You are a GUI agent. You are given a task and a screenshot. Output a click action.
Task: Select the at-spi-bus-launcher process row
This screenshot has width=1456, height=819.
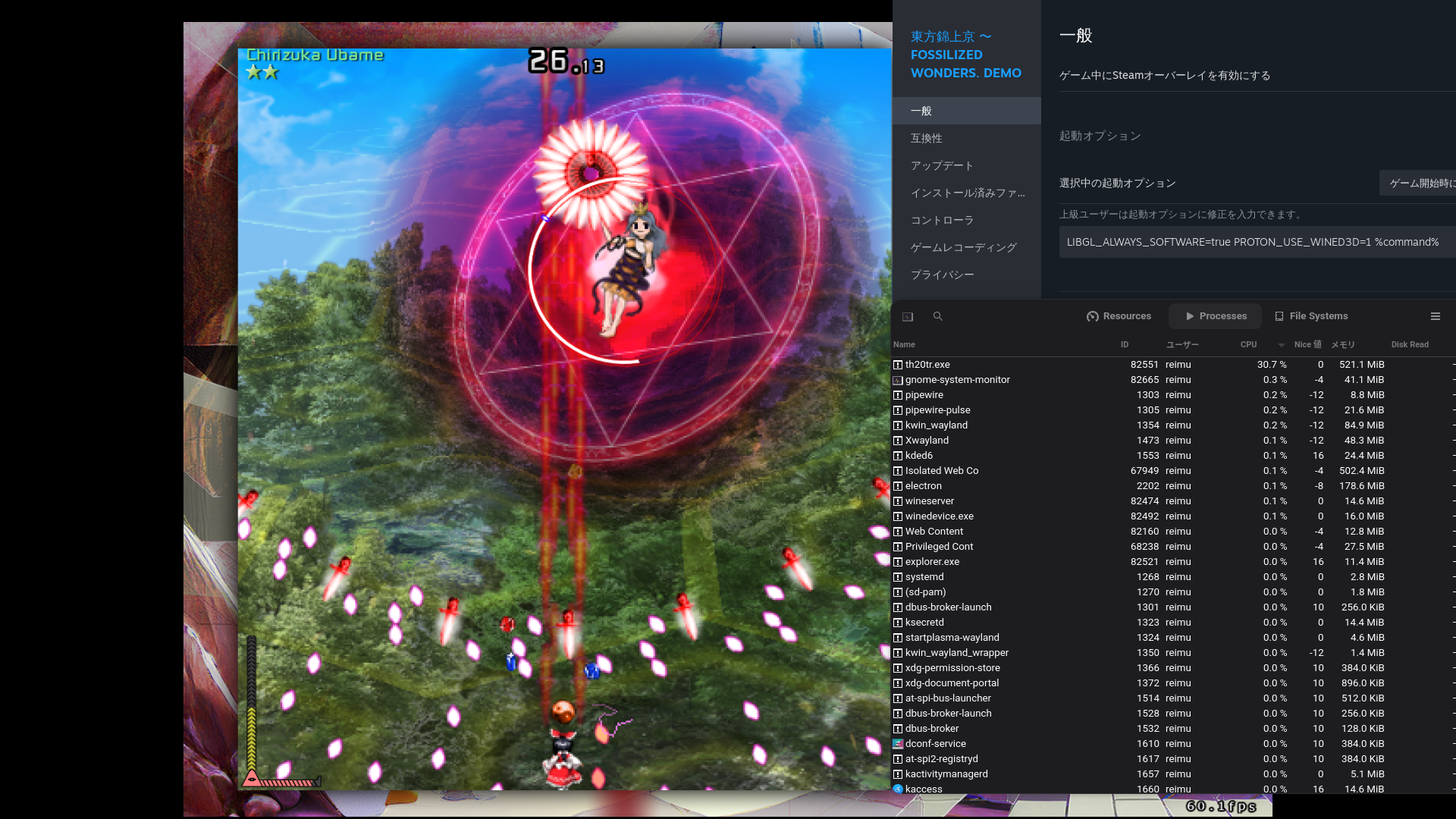1174,698
